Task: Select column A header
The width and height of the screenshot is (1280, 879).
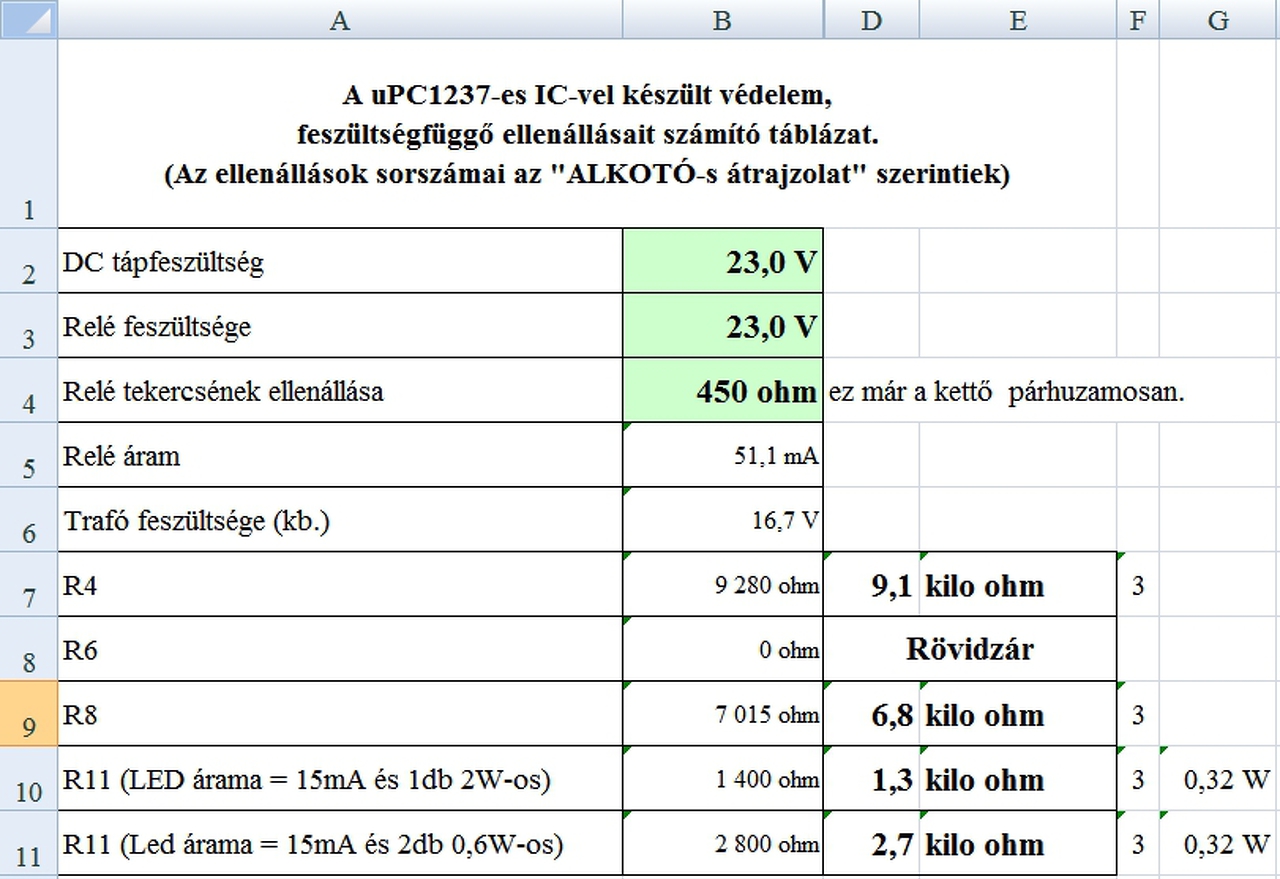Action: coord(340,20)
